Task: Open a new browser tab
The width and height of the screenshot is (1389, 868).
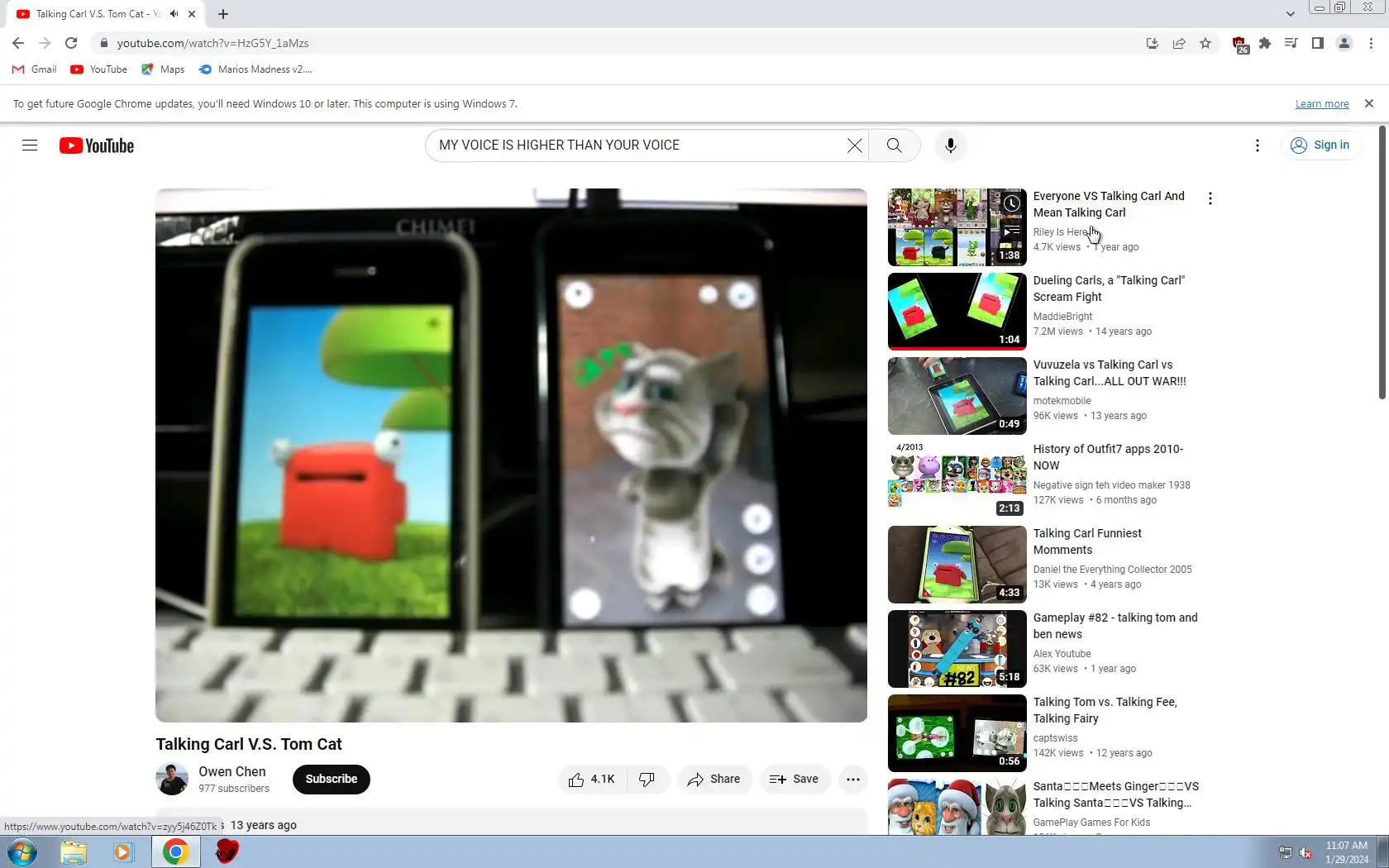Action: 223,14
